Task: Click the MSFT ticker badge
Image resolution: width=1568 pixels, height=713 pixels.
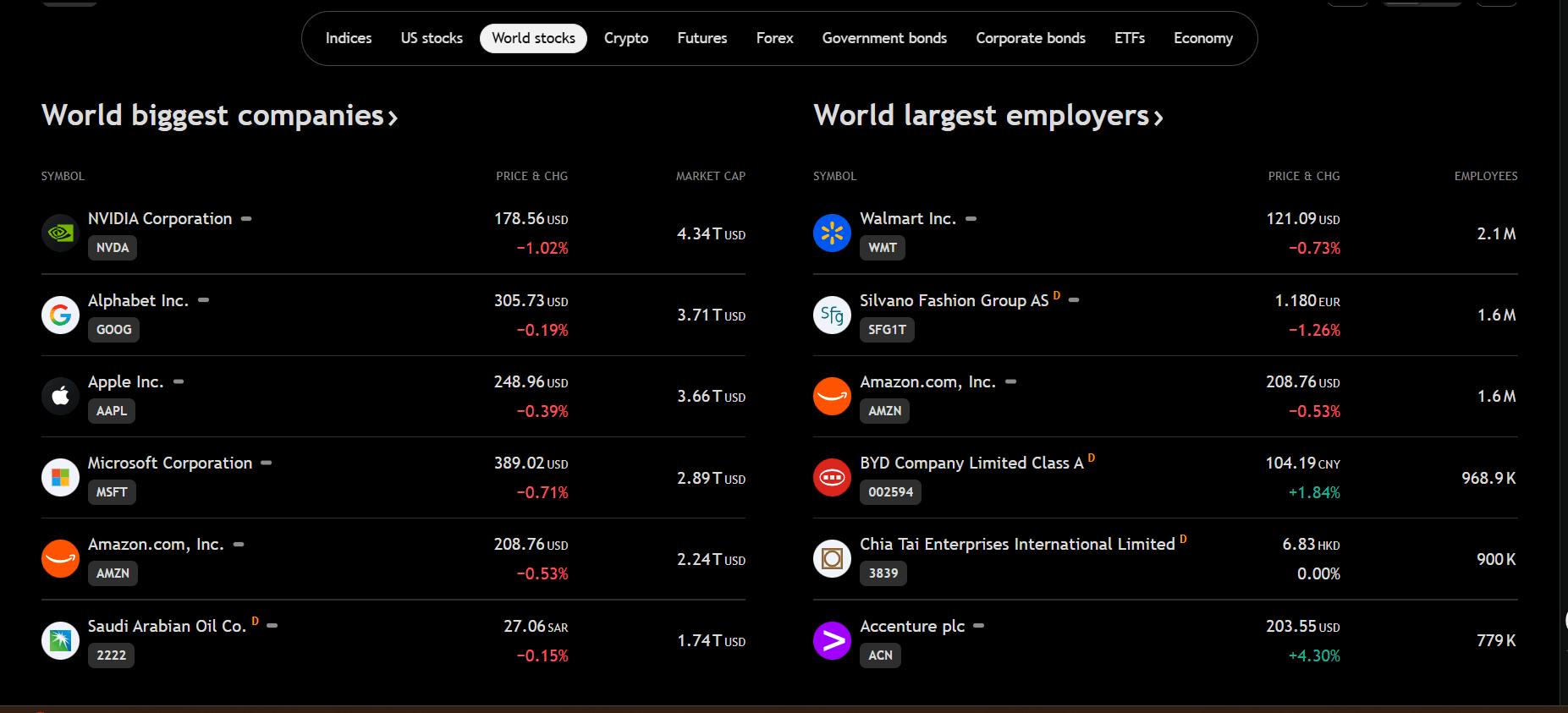Action: (112, 492)
